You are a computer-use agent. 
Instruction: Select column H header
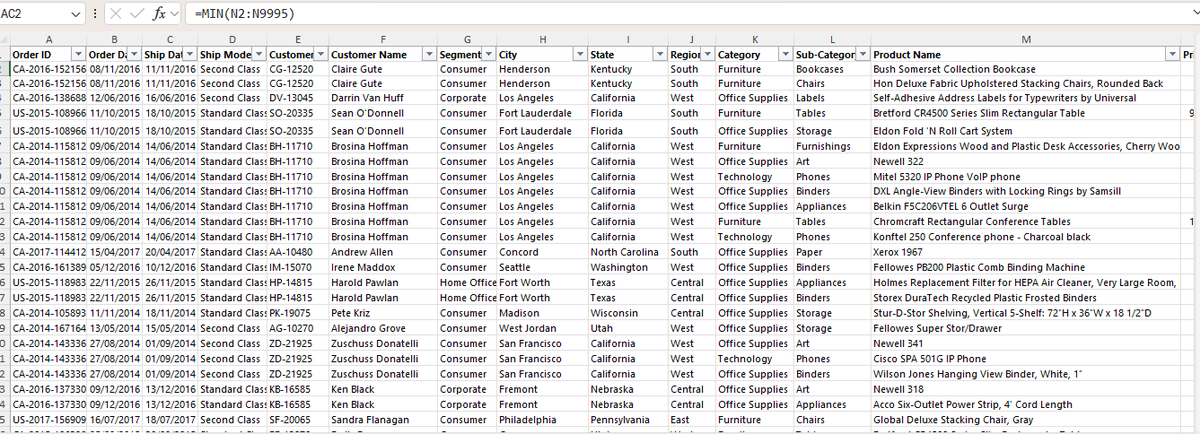tap(543, 38)
